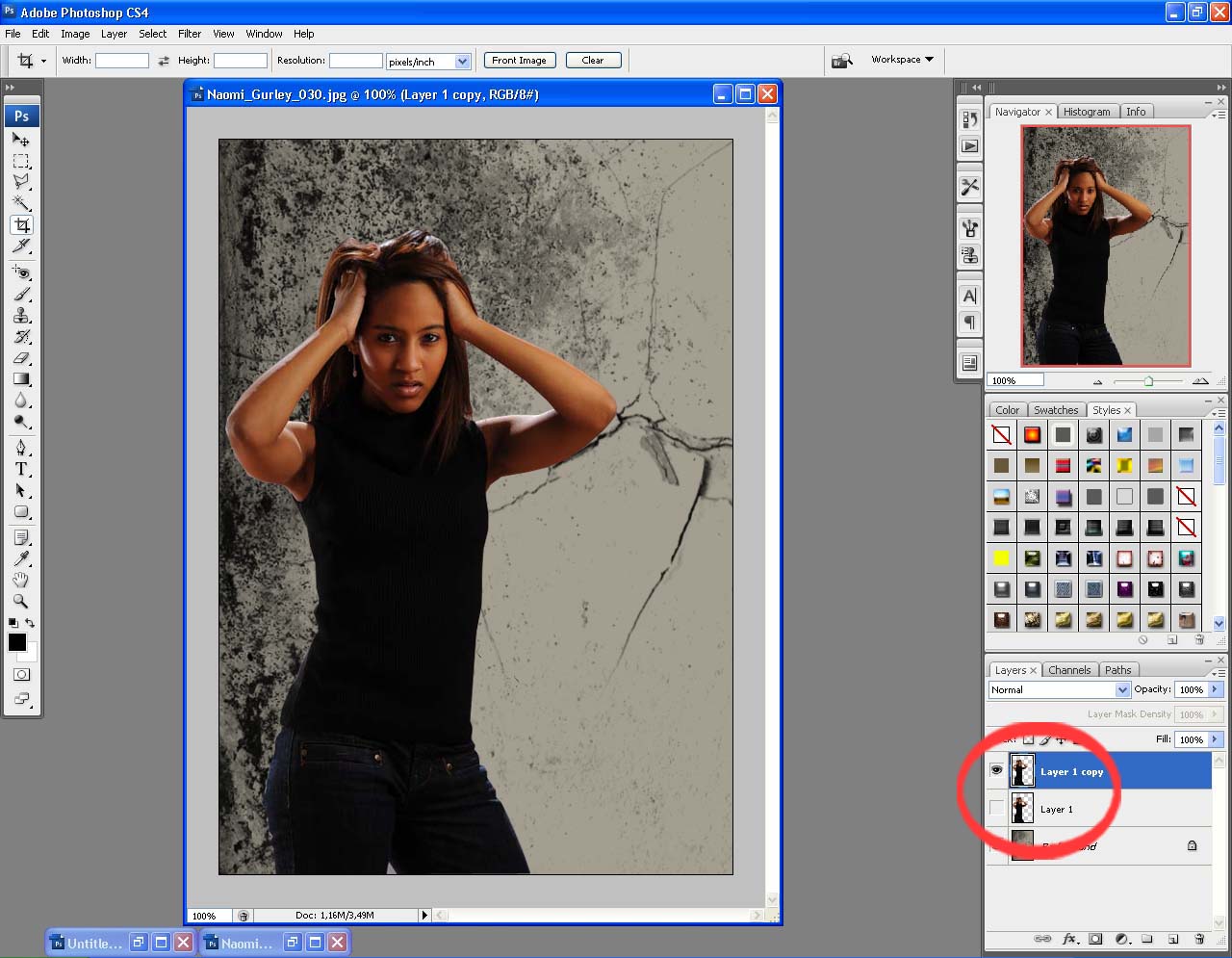Select the Magic Wand tool

coord(21,203)
